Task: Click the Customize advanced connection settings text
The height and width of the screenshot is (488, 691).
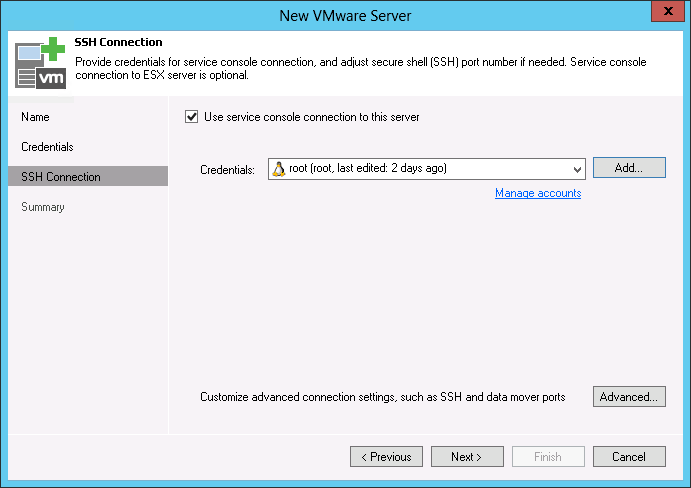Action: pyautogui.click(x=383, y=397)
